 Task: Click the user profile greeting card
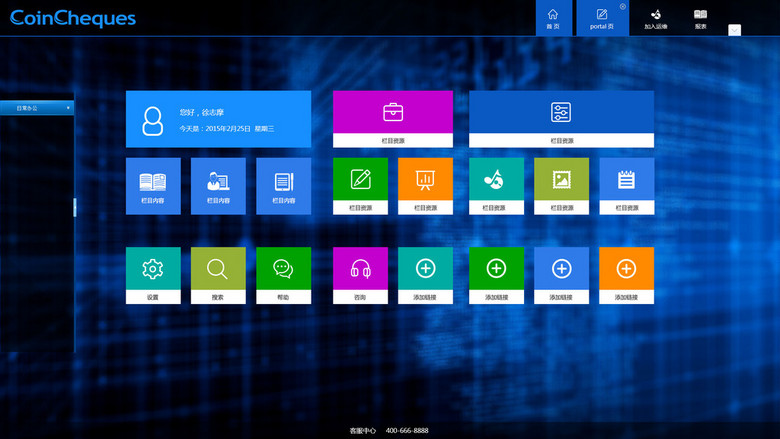click(218, 120)
